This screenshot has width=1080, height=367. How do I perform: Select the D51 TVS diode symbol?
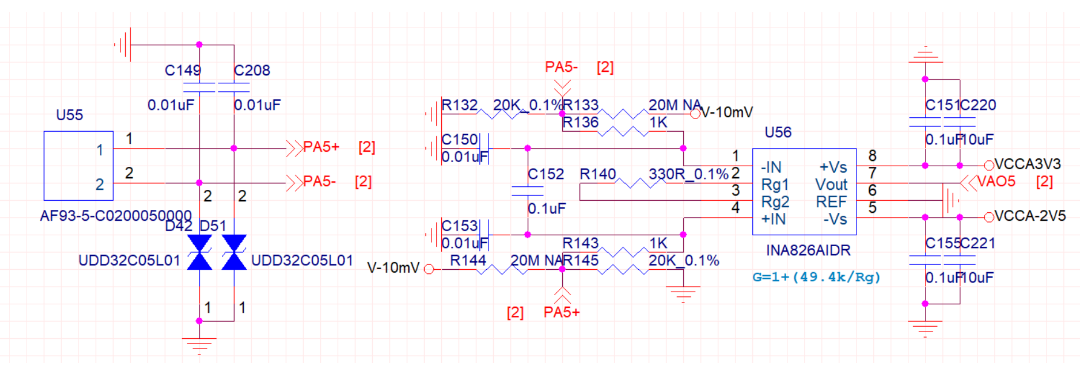[234, 251]
